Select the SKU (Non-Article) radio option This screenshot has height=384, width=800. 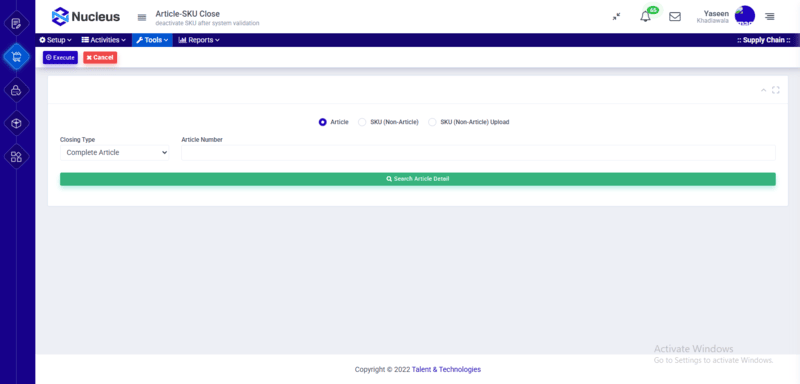click(362, 122)
